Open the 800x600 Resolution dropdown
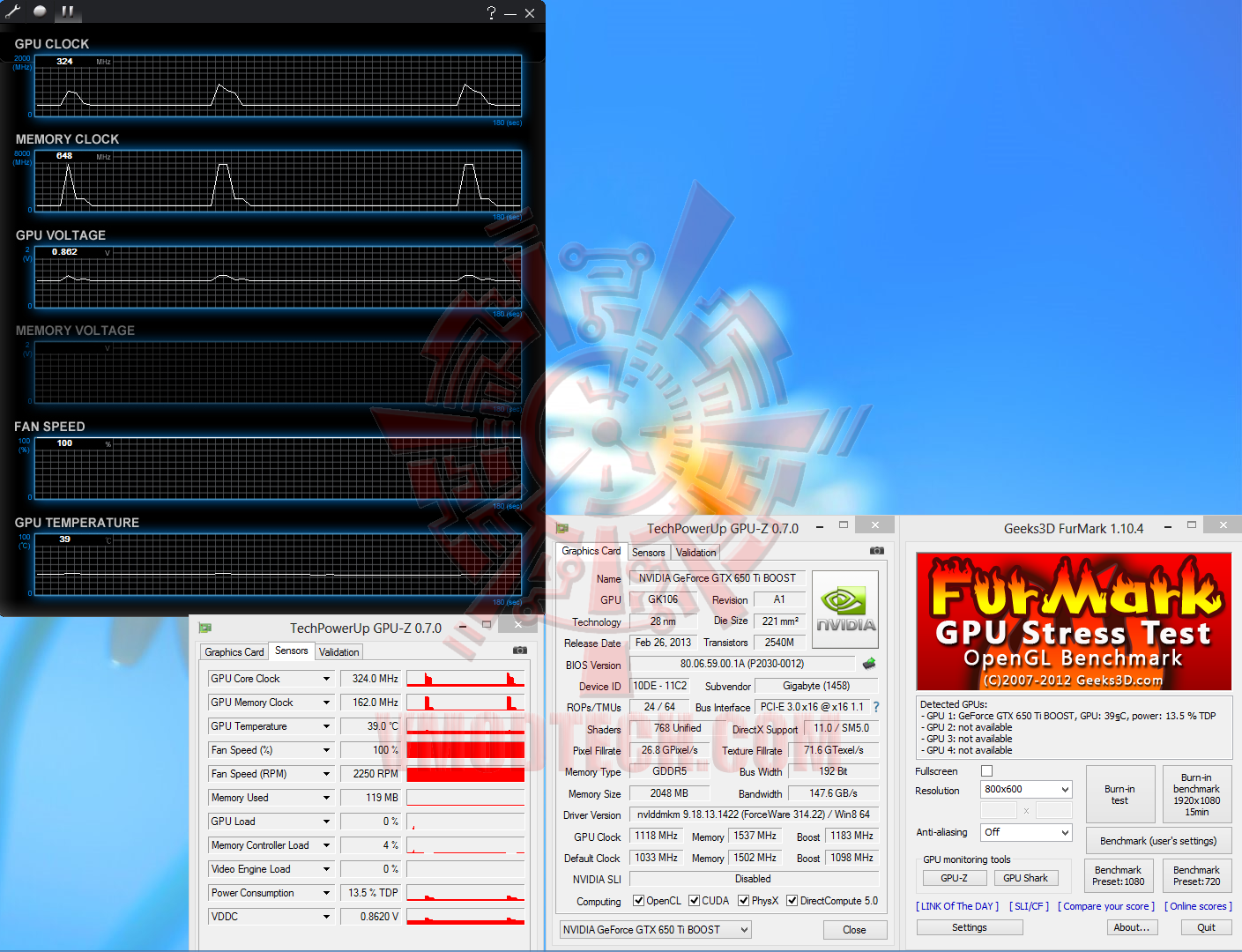The image size is (1242, 952). coord(1026,790)
